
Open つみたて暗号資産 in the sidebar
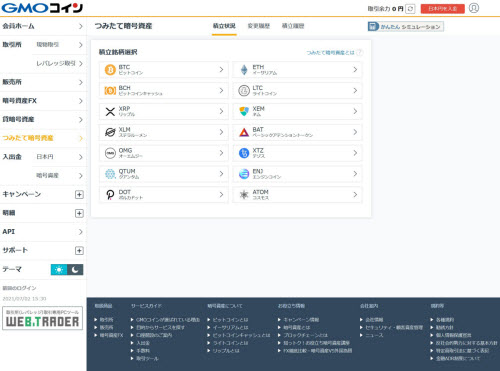pyautogui.click(x=43, y=138)
